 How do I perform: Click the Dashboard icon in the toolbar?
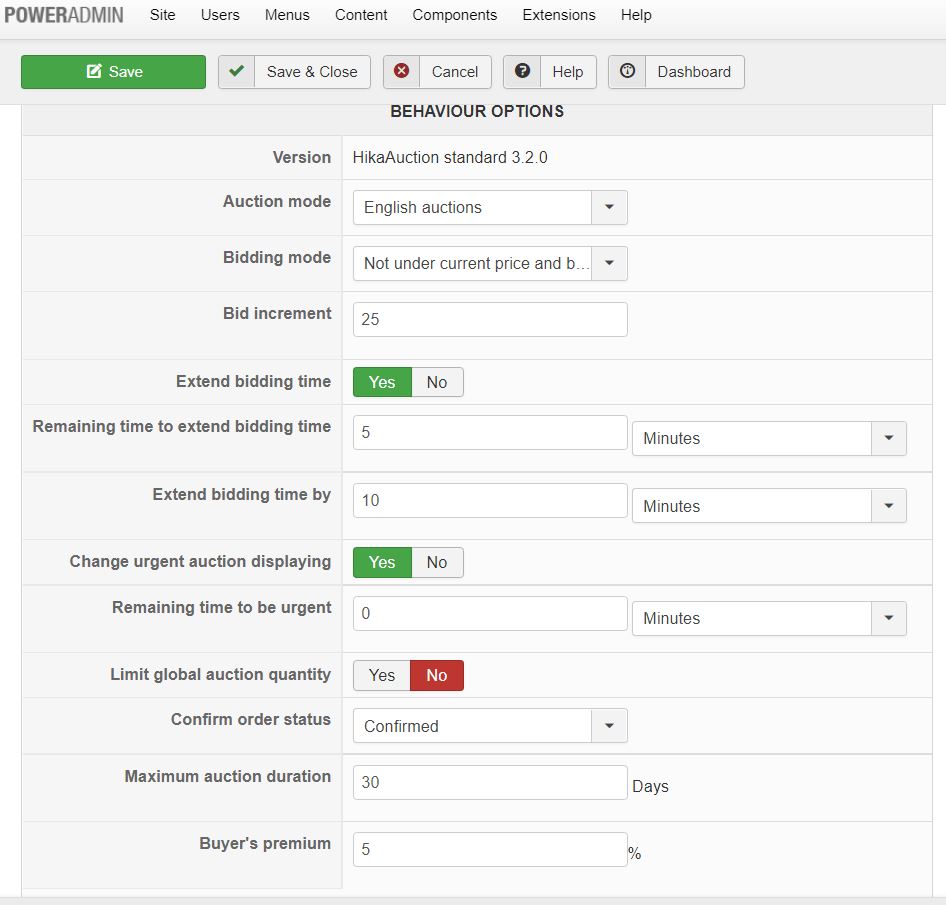coord(628,72)
